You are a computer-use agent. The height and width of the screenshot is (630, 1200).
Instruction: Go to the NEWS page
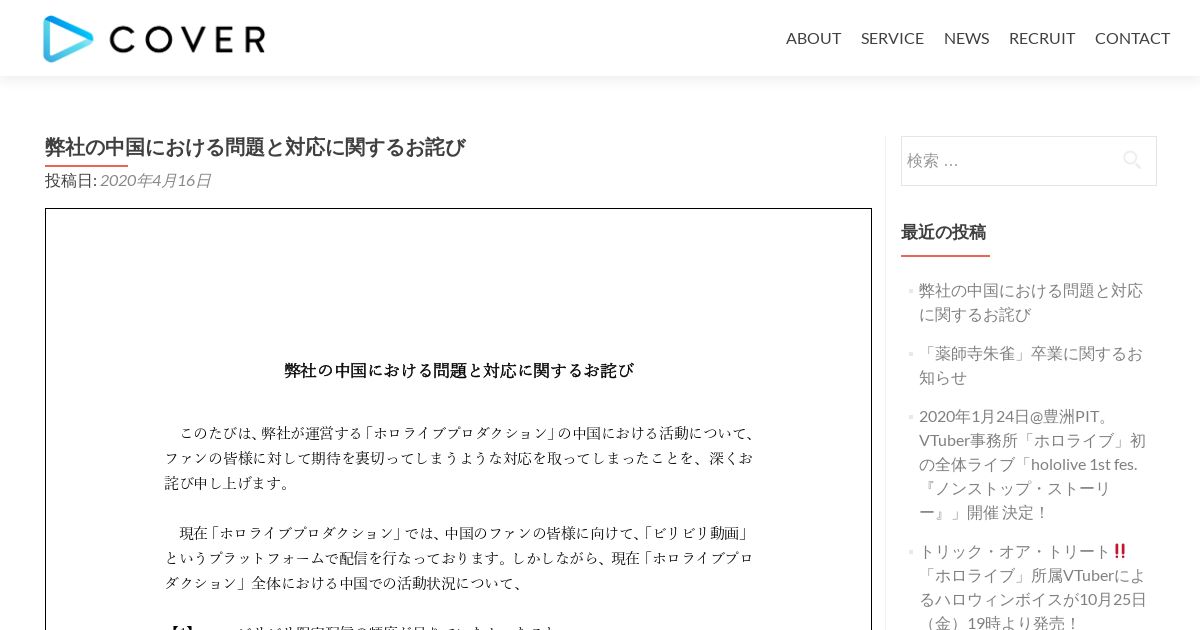coord(966,38)
